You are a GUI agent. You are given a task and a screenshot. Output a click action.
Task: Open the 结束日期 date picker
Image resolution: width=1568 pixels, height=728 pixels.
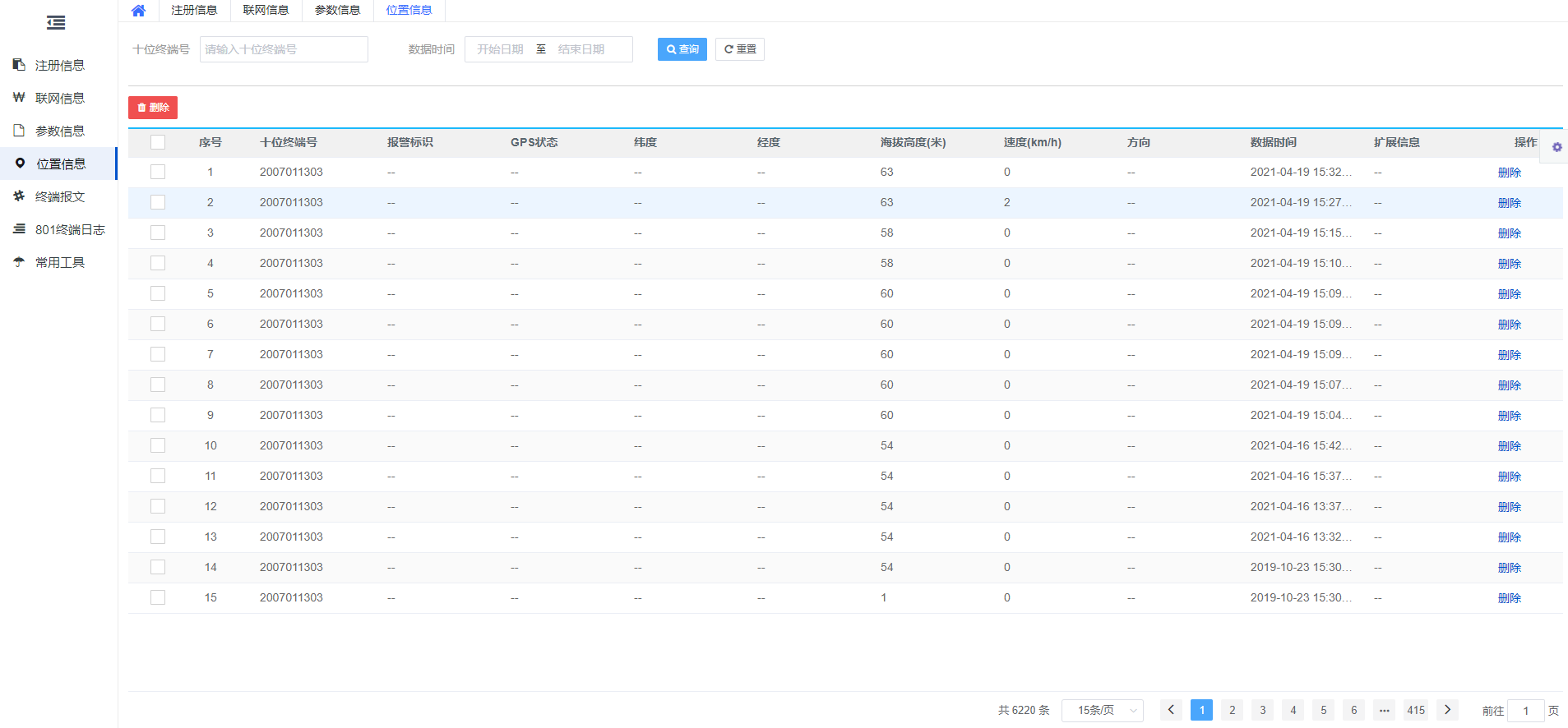tap(581, 49)
